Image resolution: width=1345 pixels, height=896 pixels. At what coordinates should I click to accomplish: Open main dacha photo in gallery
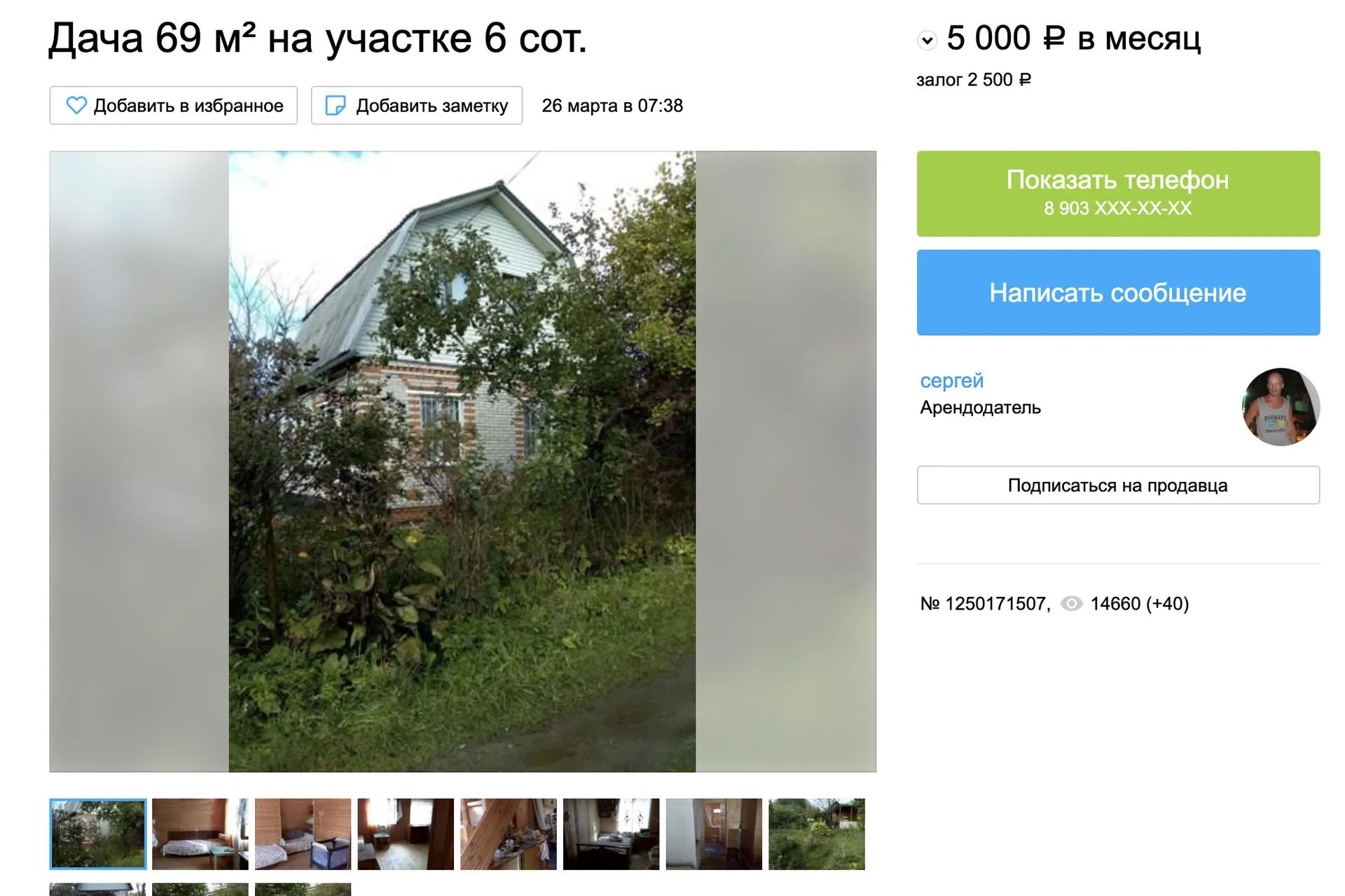click(x=462, y=462)
